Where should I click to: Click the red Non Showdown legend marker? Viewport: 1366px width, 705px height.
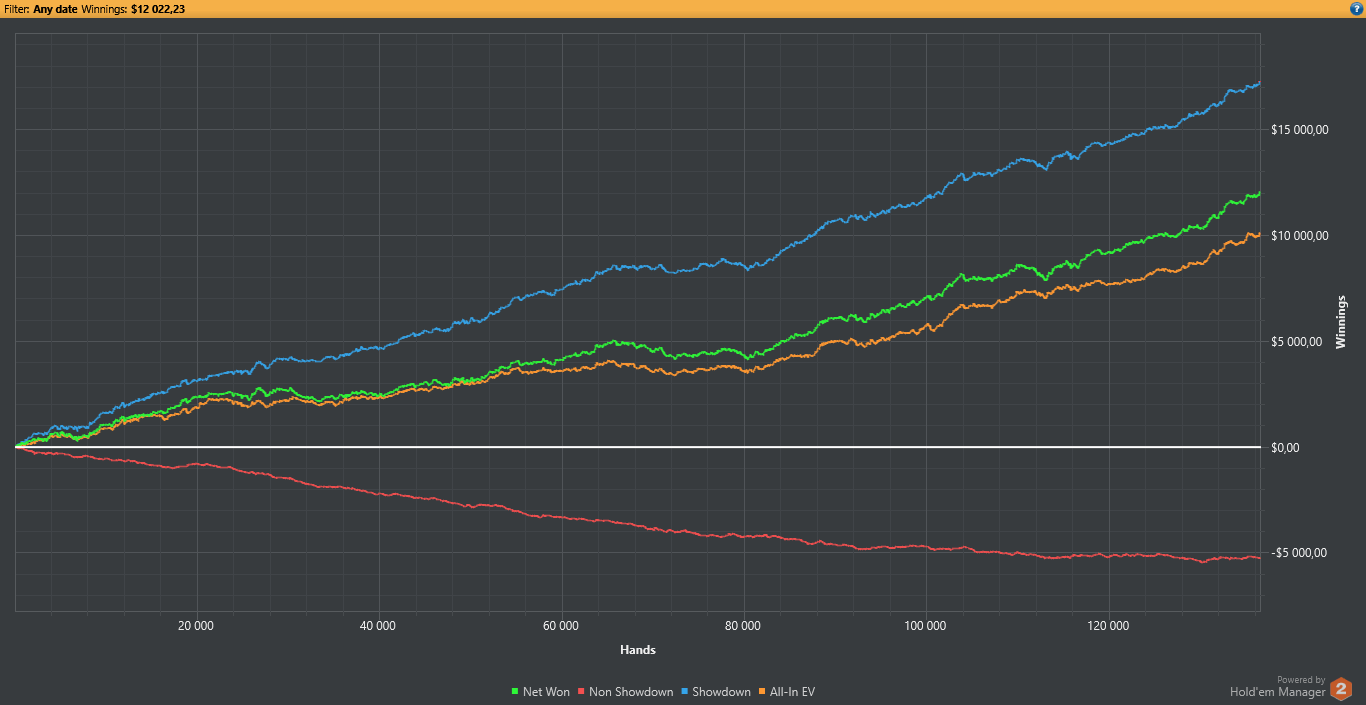pyautogui.click(x=581, y=692)
